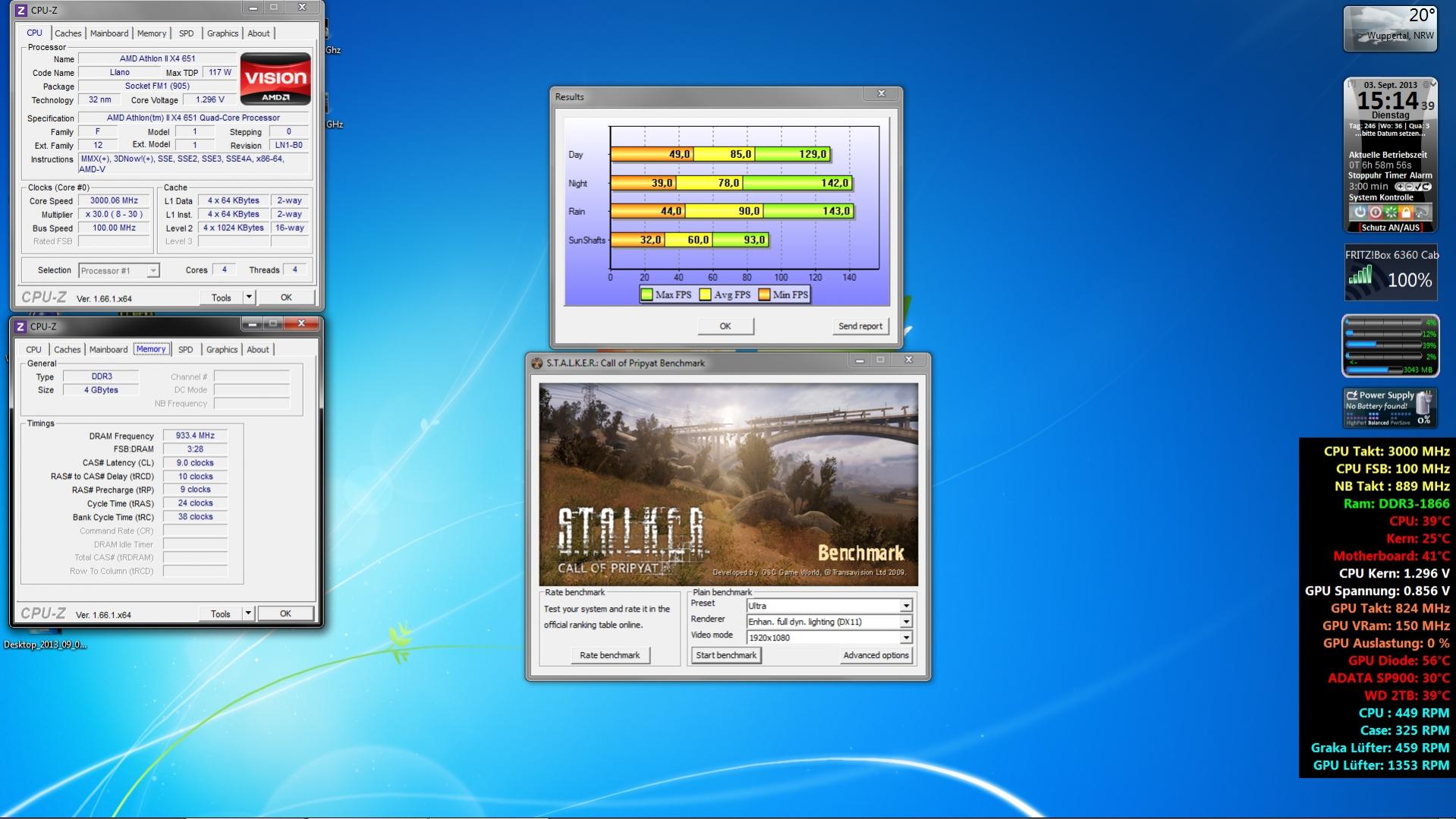Click the gray icon right of the lock
The width and height of the screenshot is (1456, 819).
[x=1422, y=213]
